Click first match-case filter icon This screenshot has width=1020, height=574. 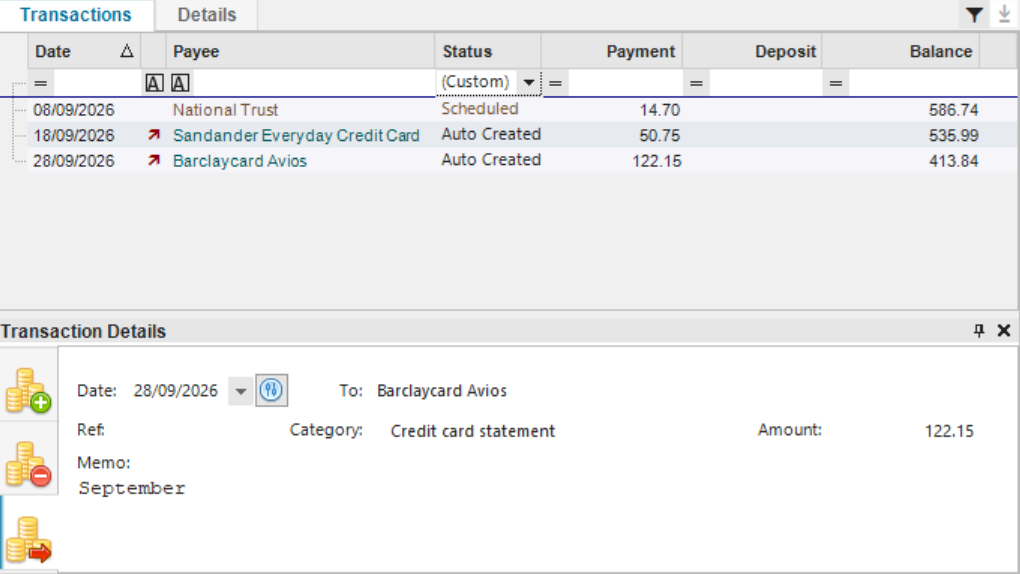(x=154, y=83)
